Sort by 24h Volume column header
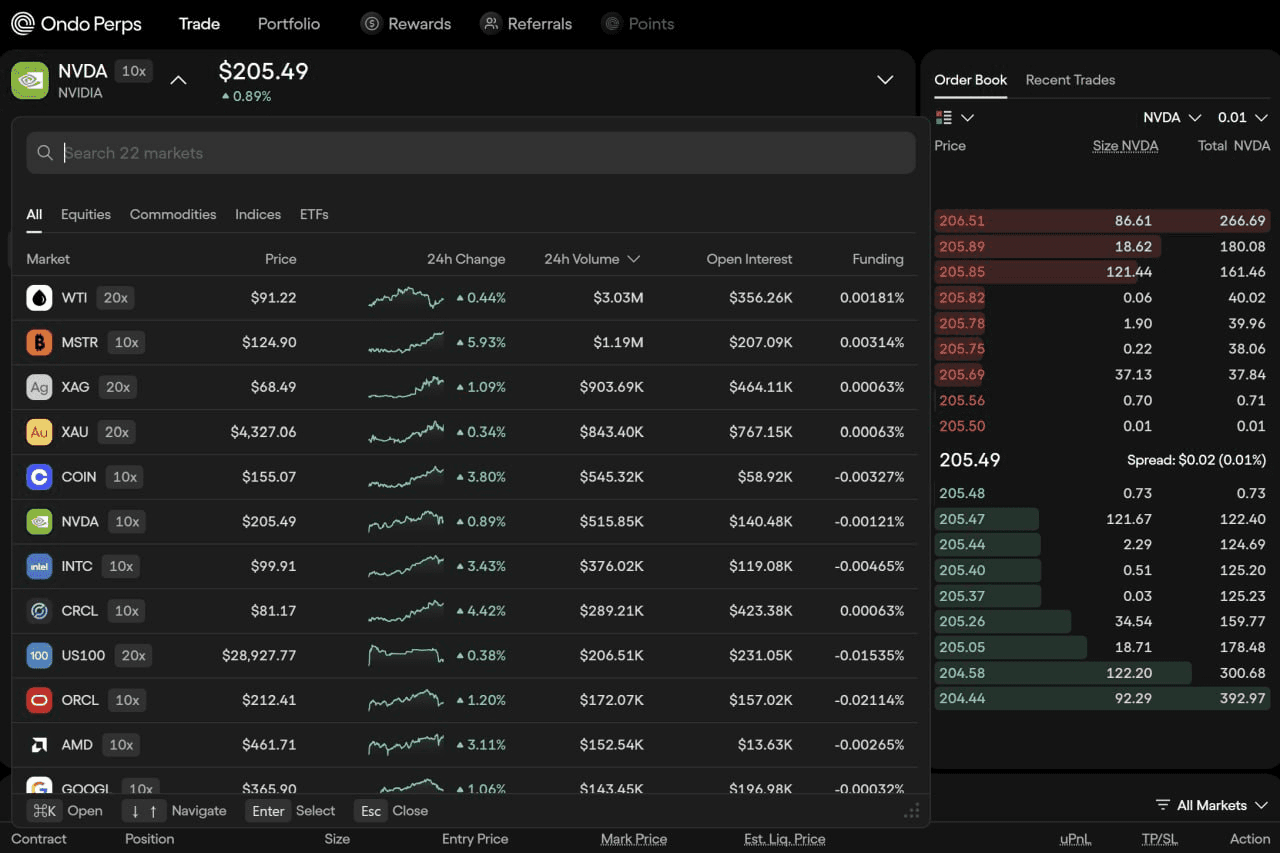1280x853 pixels. pos(592,259)
